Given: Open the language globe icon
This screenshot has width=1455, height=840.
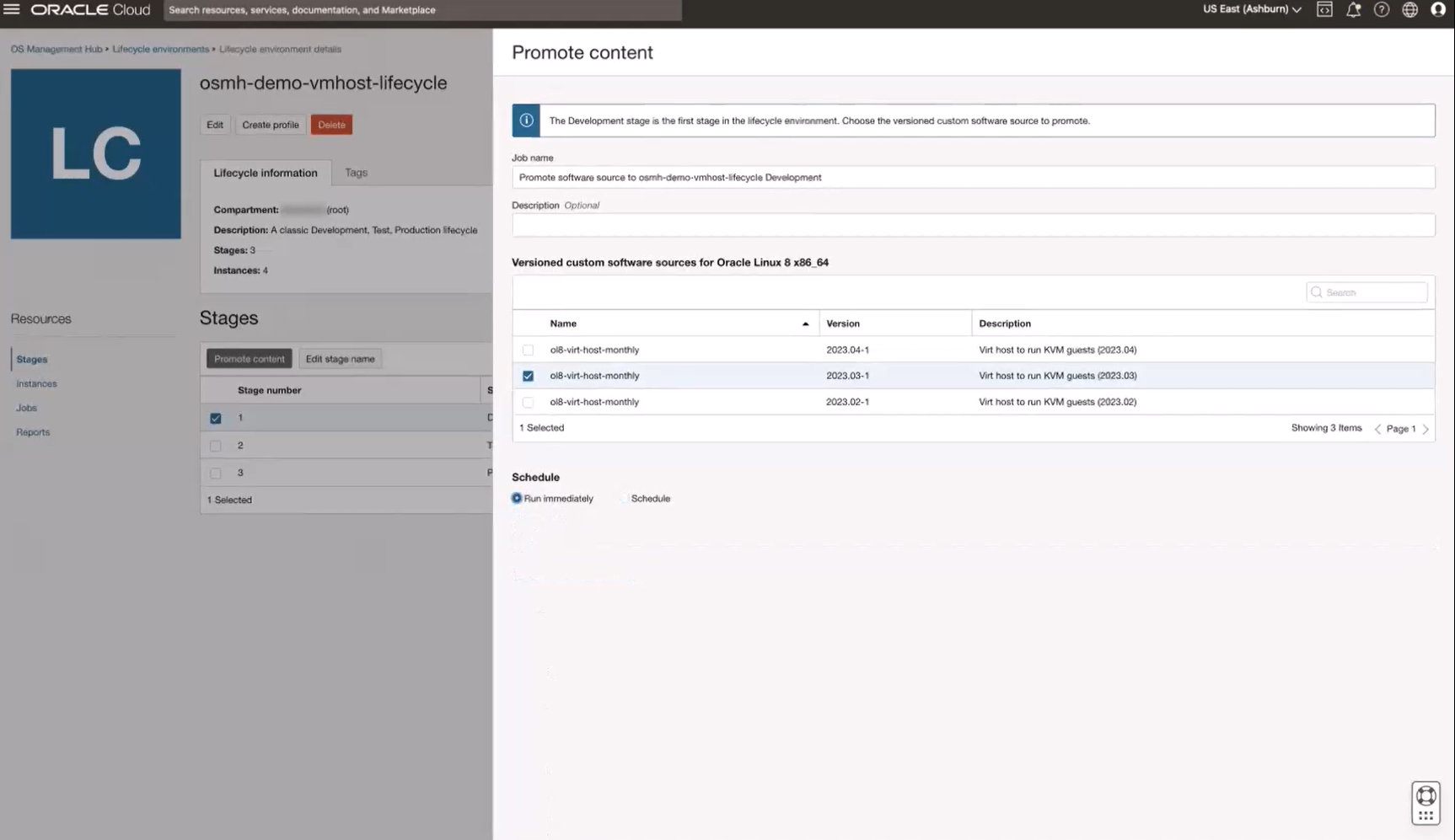Looking at the screenshot, I should click(x=1409, y=10).
